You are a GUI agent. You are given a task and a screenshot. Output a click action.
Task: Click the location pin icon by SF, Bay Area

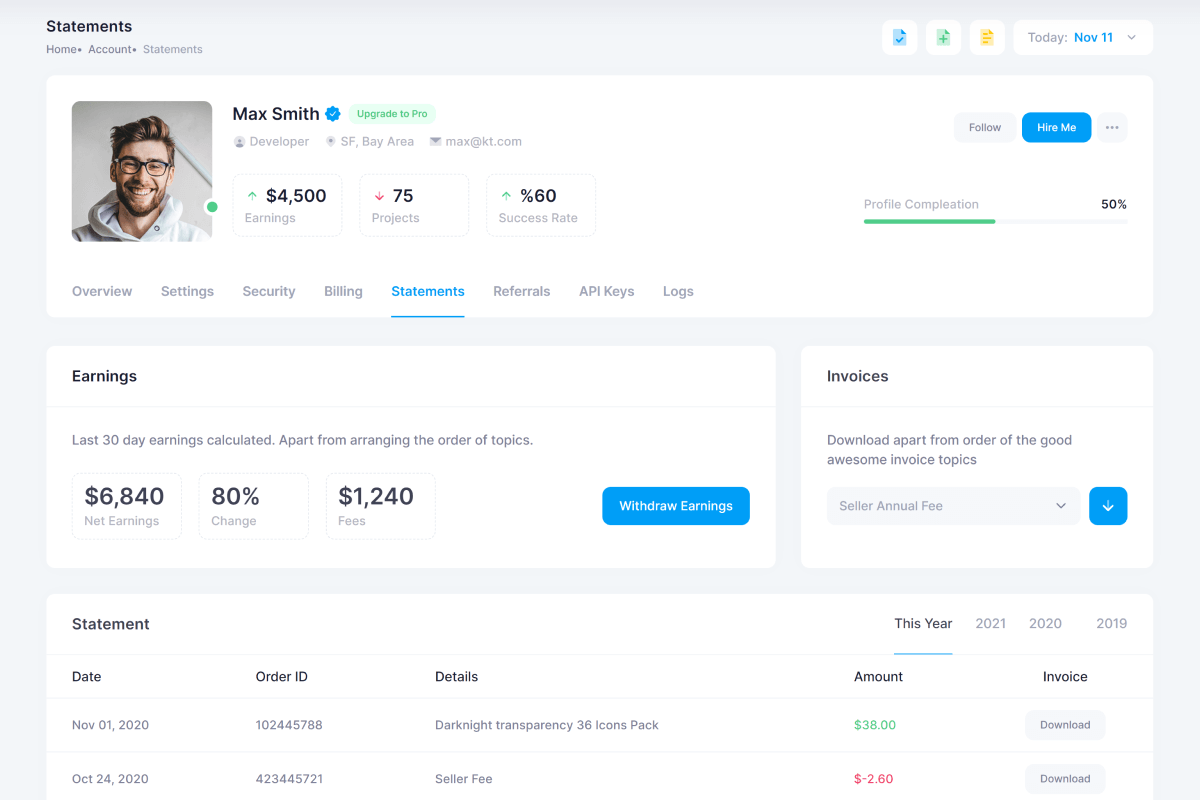(x=330, y=142)
